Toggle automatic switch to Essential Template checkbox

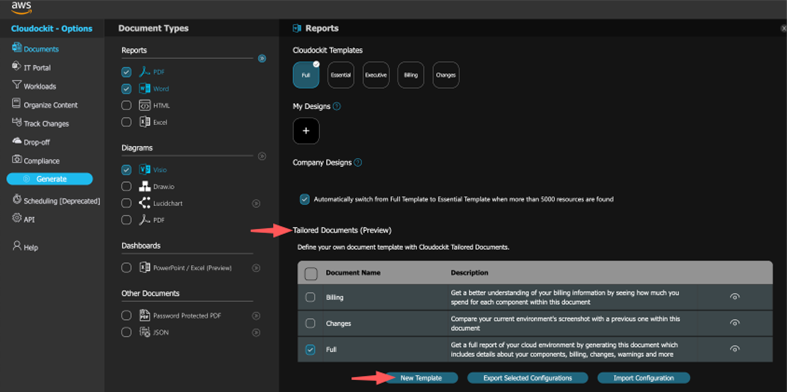(x=305, y=199)
